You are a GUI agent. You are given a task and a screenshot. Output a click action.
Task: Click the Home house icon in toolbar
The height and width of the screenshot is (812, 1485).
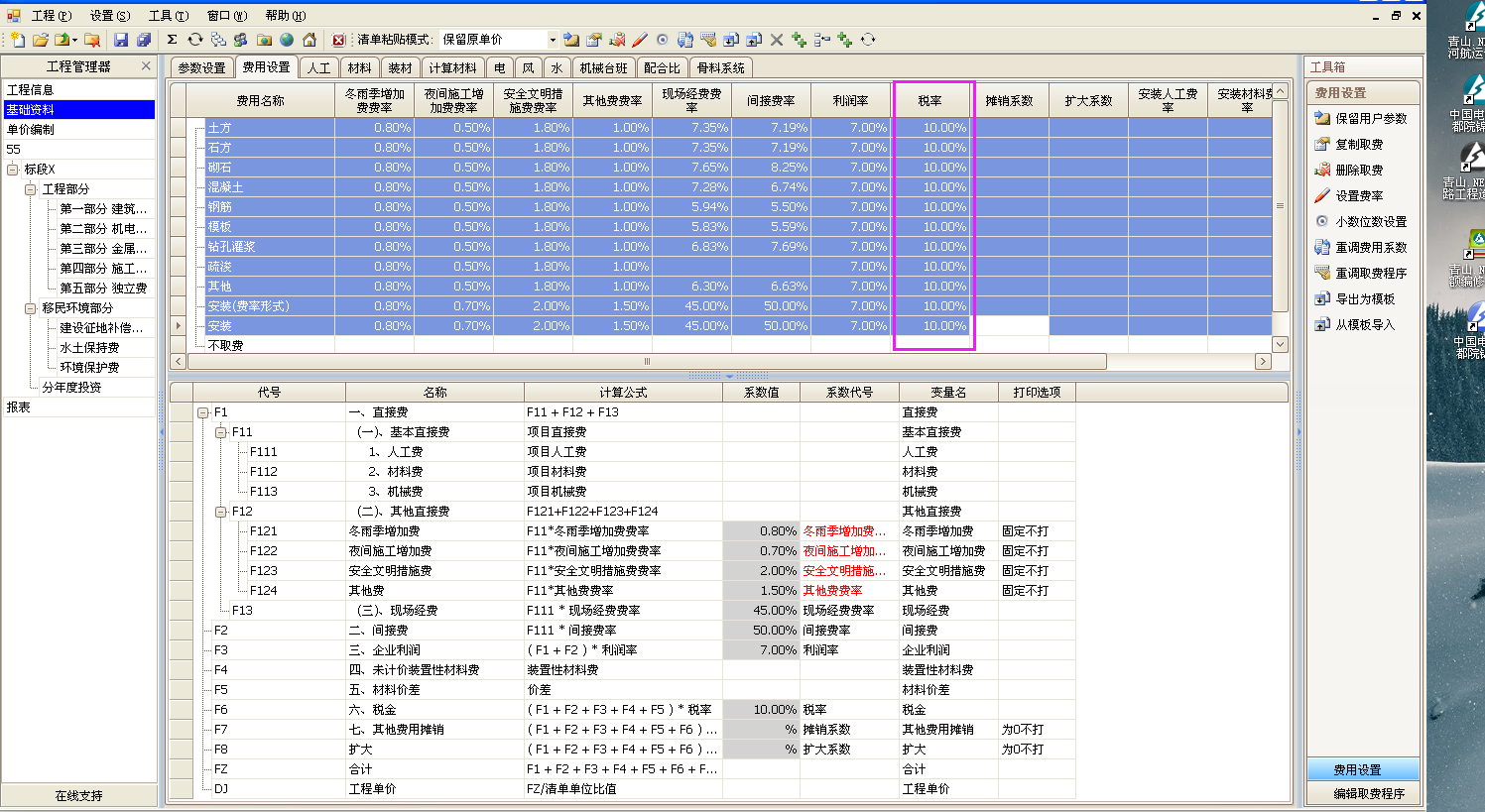pyautogui.click(x=309, y=40)
